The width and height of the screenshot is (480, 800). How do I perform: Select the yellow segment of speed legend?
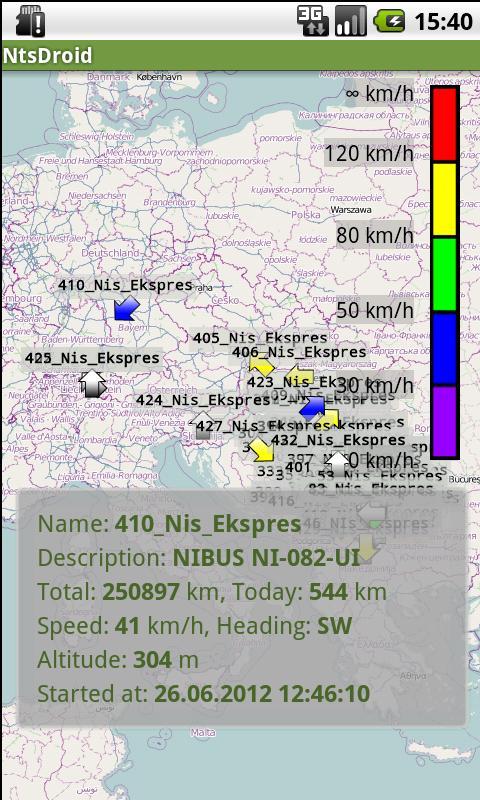445,199
